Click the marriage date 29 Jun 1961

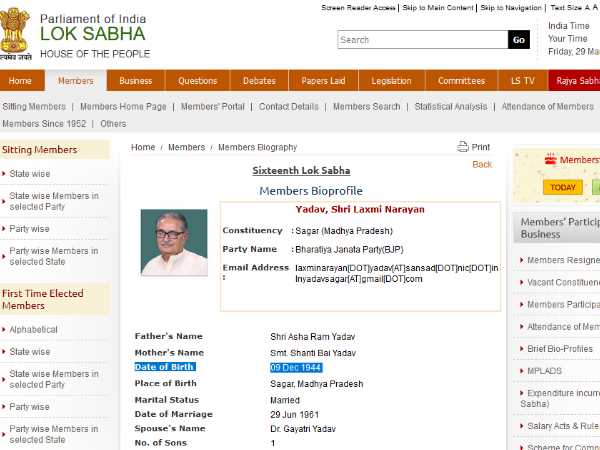294,415
